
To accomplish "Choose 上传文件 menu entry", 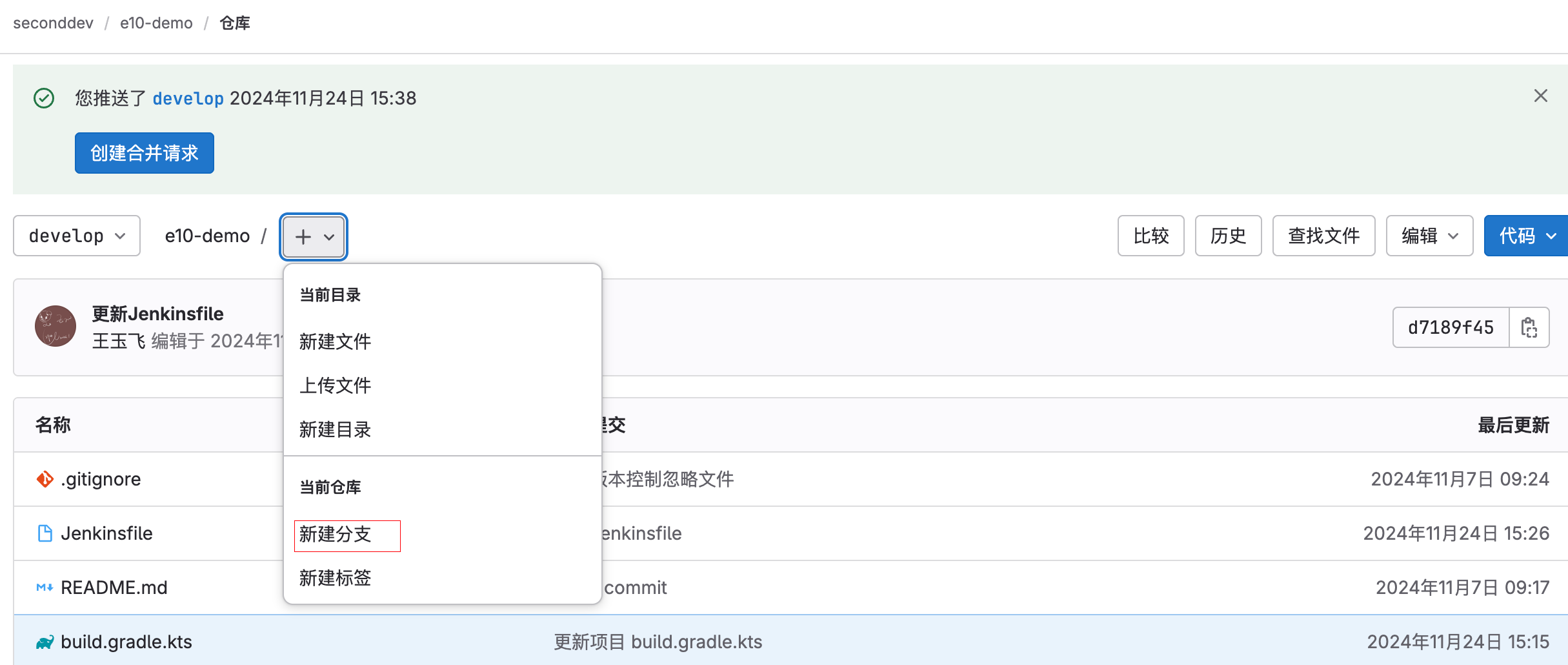I will pyautogui.click(x=335, y=385).
